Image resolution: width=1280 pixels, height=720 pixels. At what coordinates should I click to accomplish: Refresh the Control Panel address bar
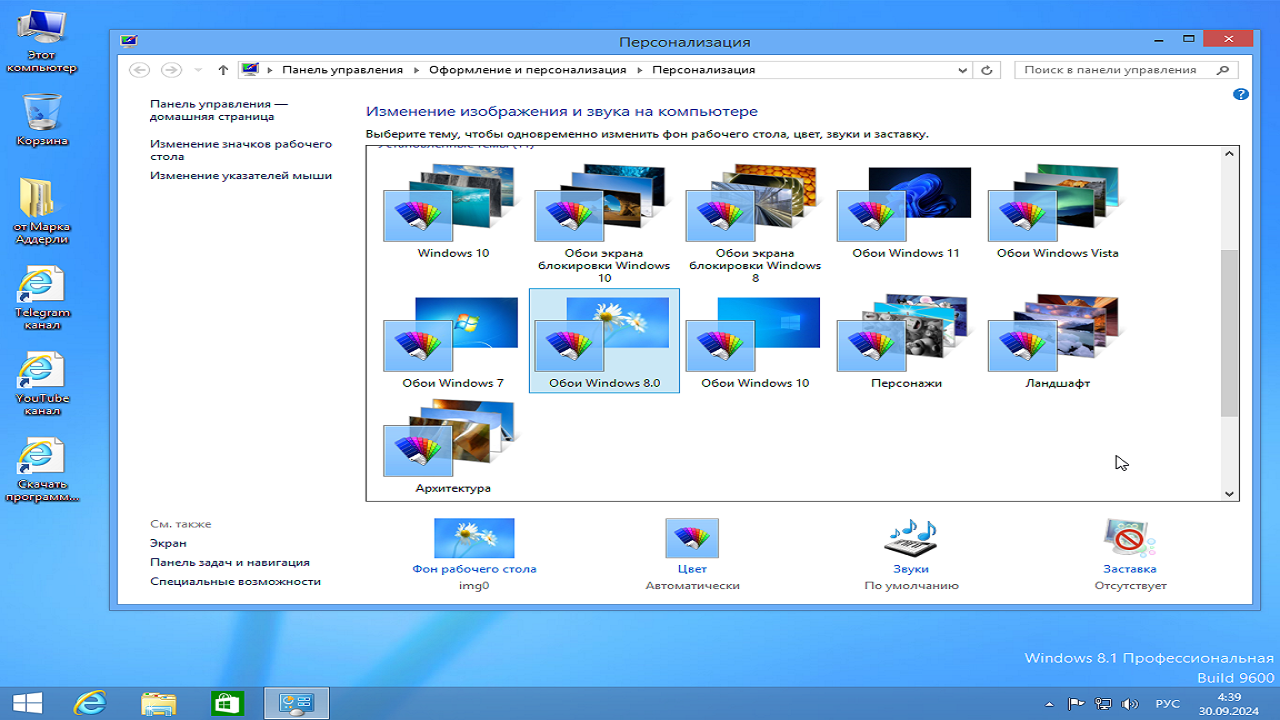click(987, 70)
